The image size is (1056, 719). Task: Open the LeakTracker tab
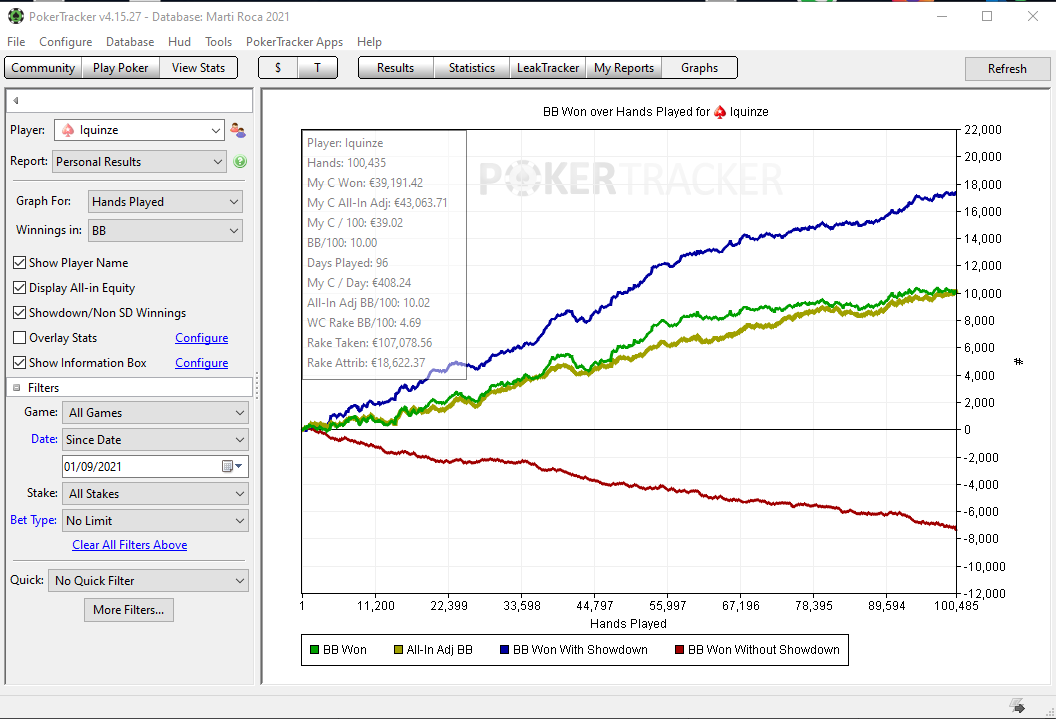pyautogui.click(x=548, y=68)
